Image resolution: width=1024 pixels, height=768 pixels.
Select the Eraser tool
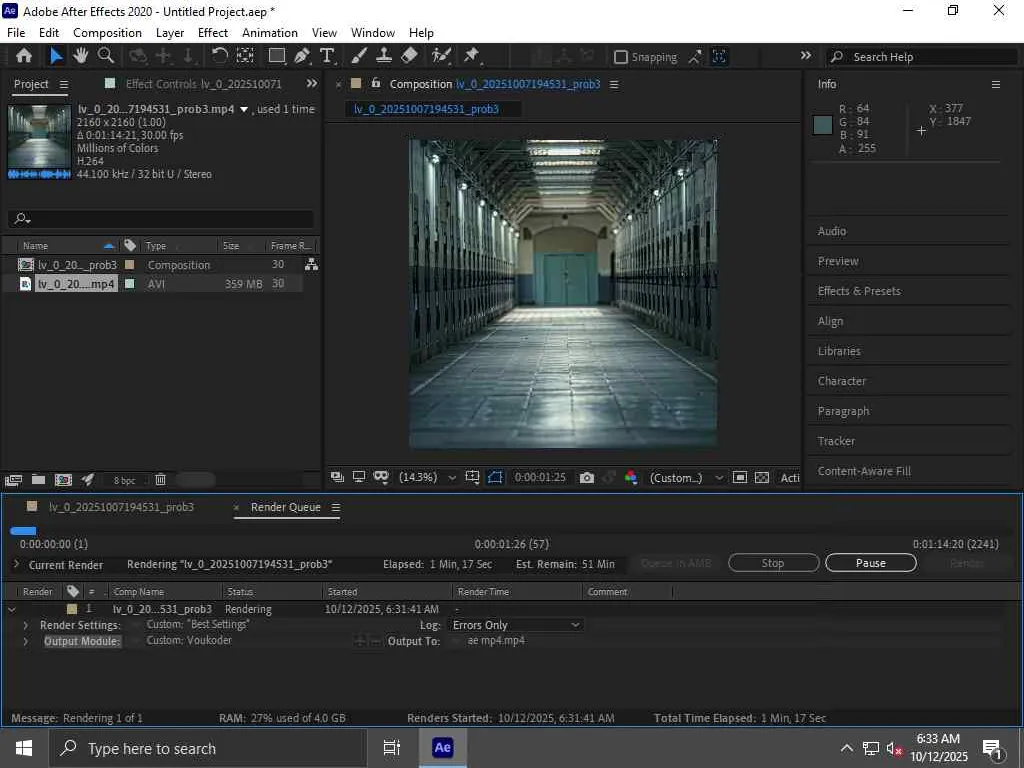coord(409,56)
